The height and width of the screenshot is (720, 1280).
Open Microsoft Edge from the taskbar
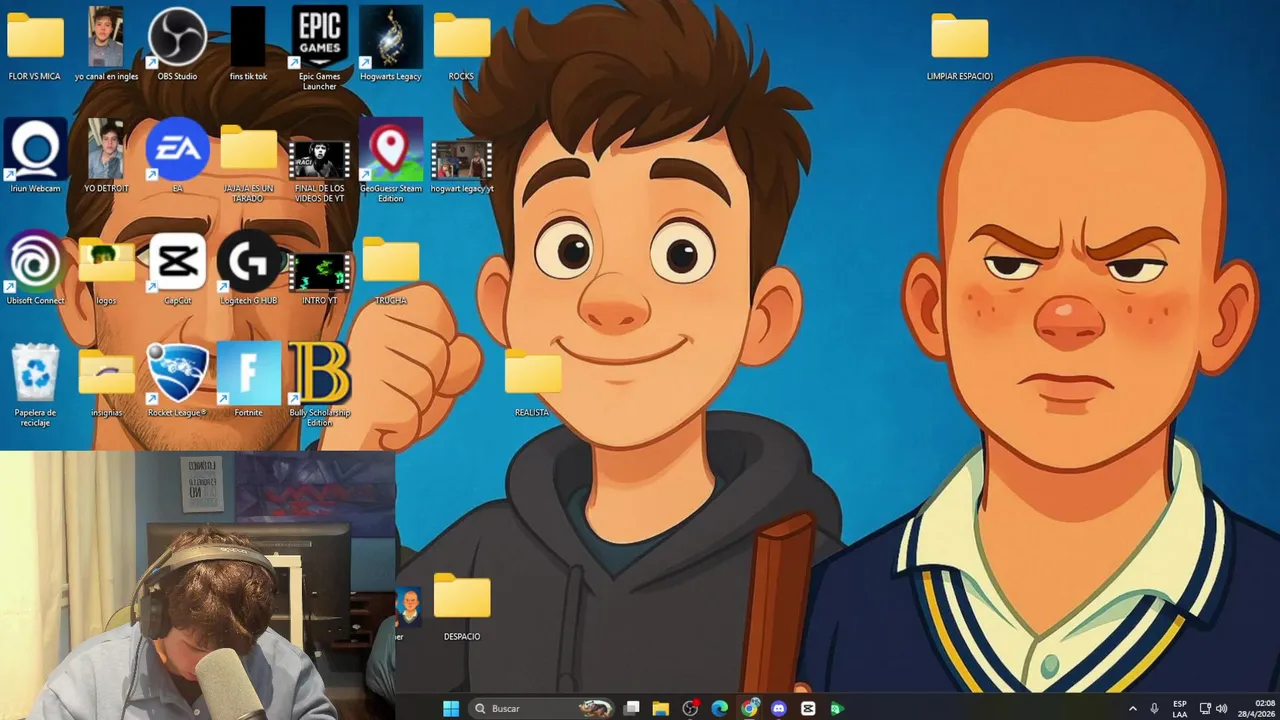coord(719,708)
